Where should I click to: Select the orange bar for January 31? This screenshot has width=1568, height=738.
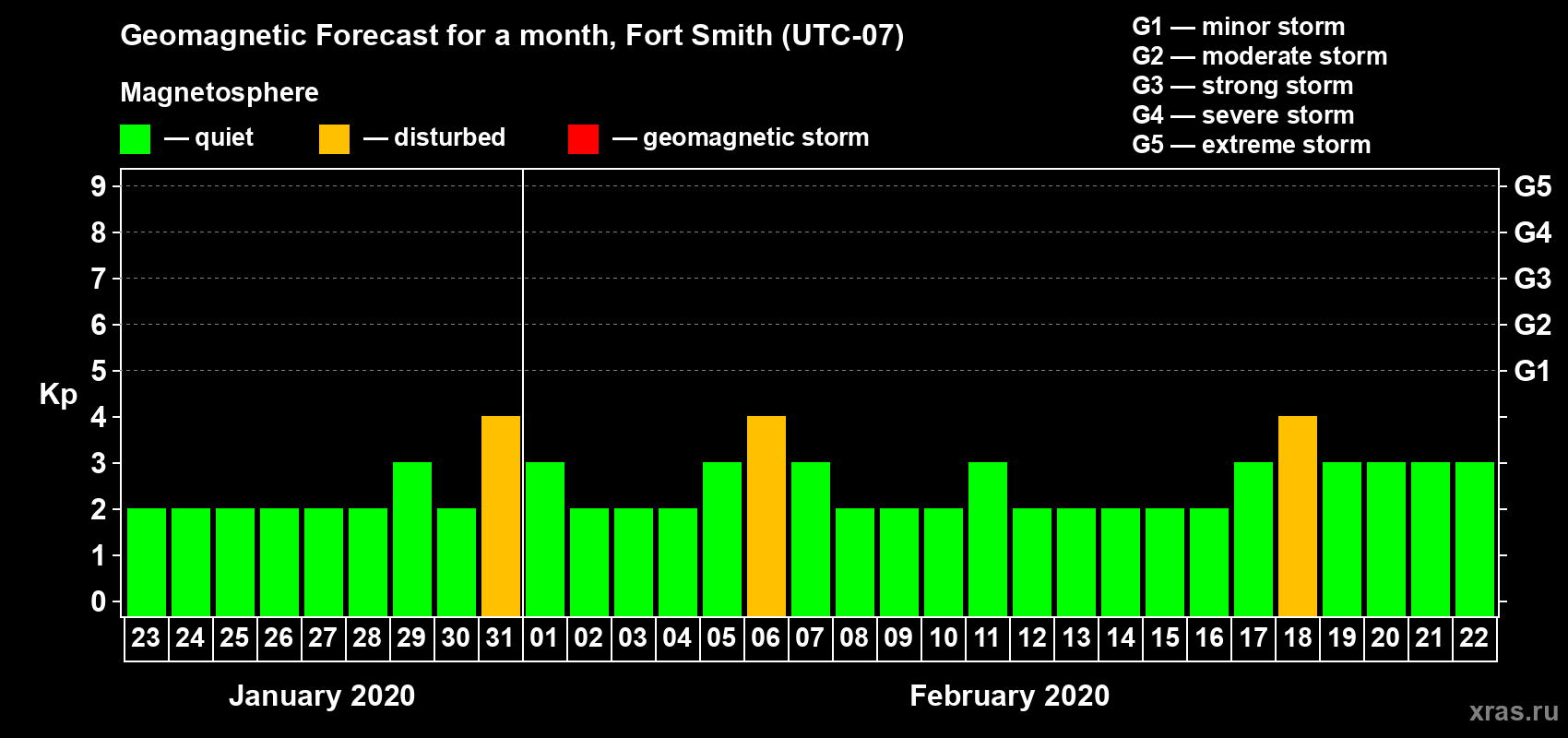click(501, 517)
